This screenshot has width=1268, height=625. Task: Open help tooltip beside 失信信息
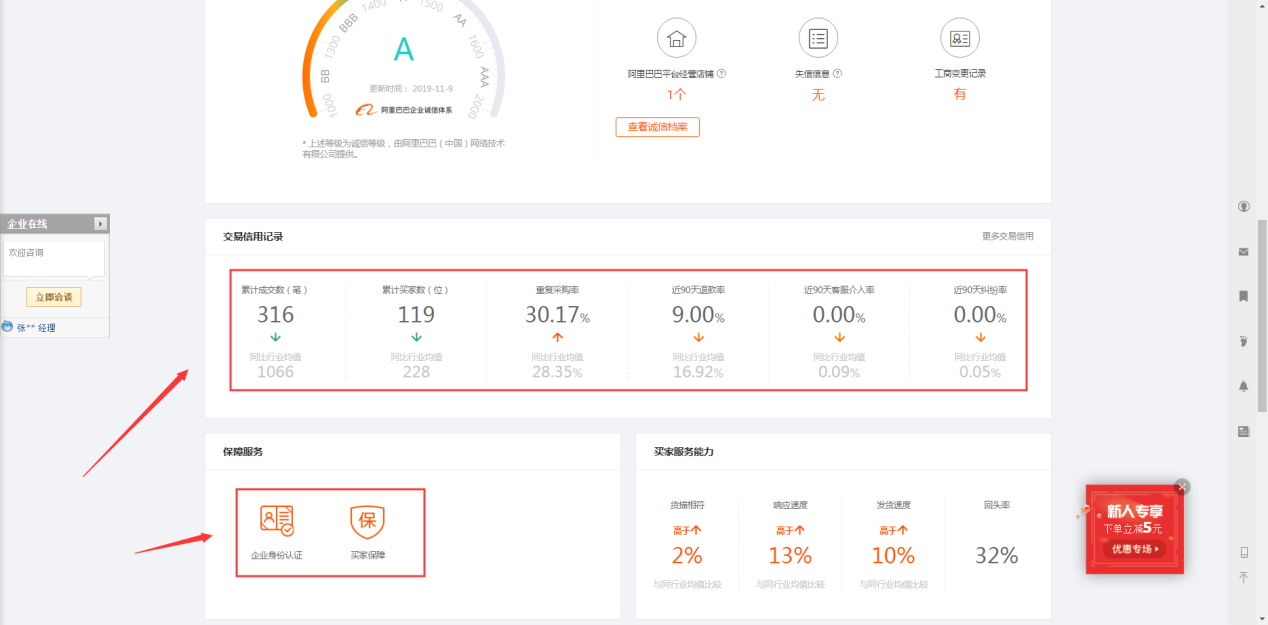coord(837,73)
